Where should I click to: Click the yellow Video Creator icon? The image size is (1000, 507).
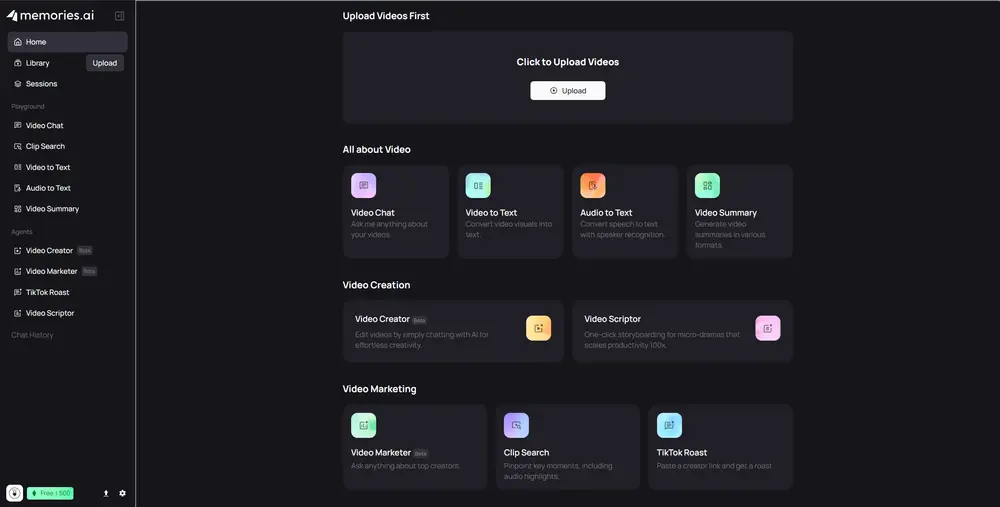[538, 328]
